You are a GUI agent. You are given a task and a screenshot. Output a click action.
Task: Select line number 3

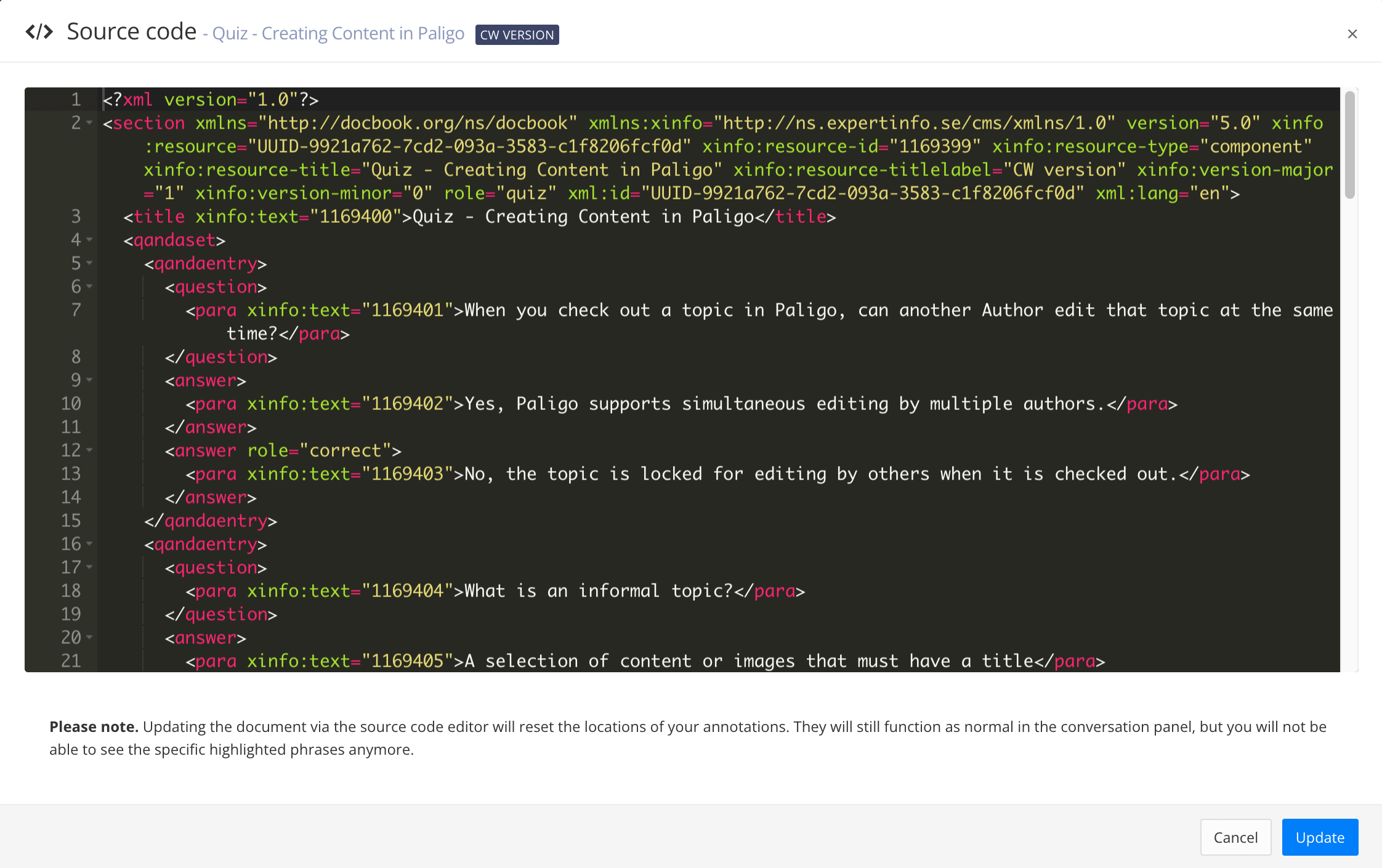(75, 216)
